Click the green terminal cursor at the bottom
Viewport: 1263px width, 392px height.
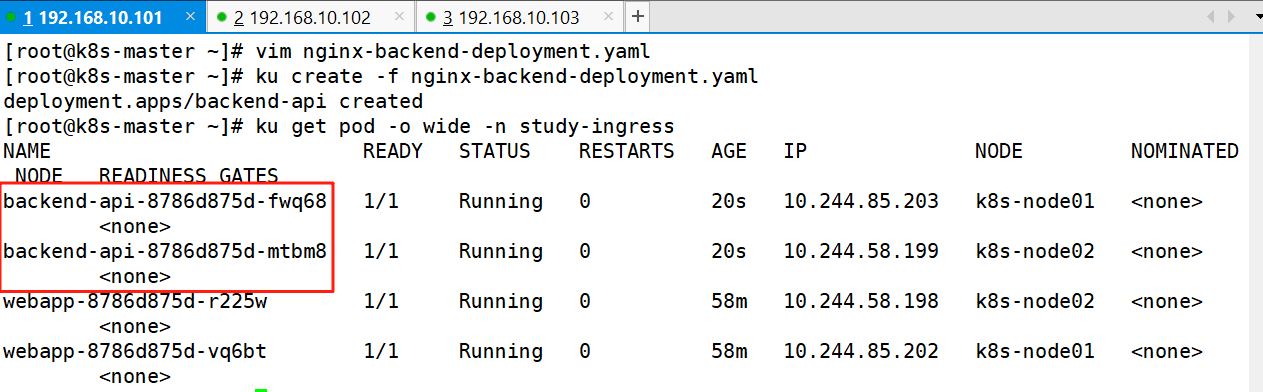point(261,390)
